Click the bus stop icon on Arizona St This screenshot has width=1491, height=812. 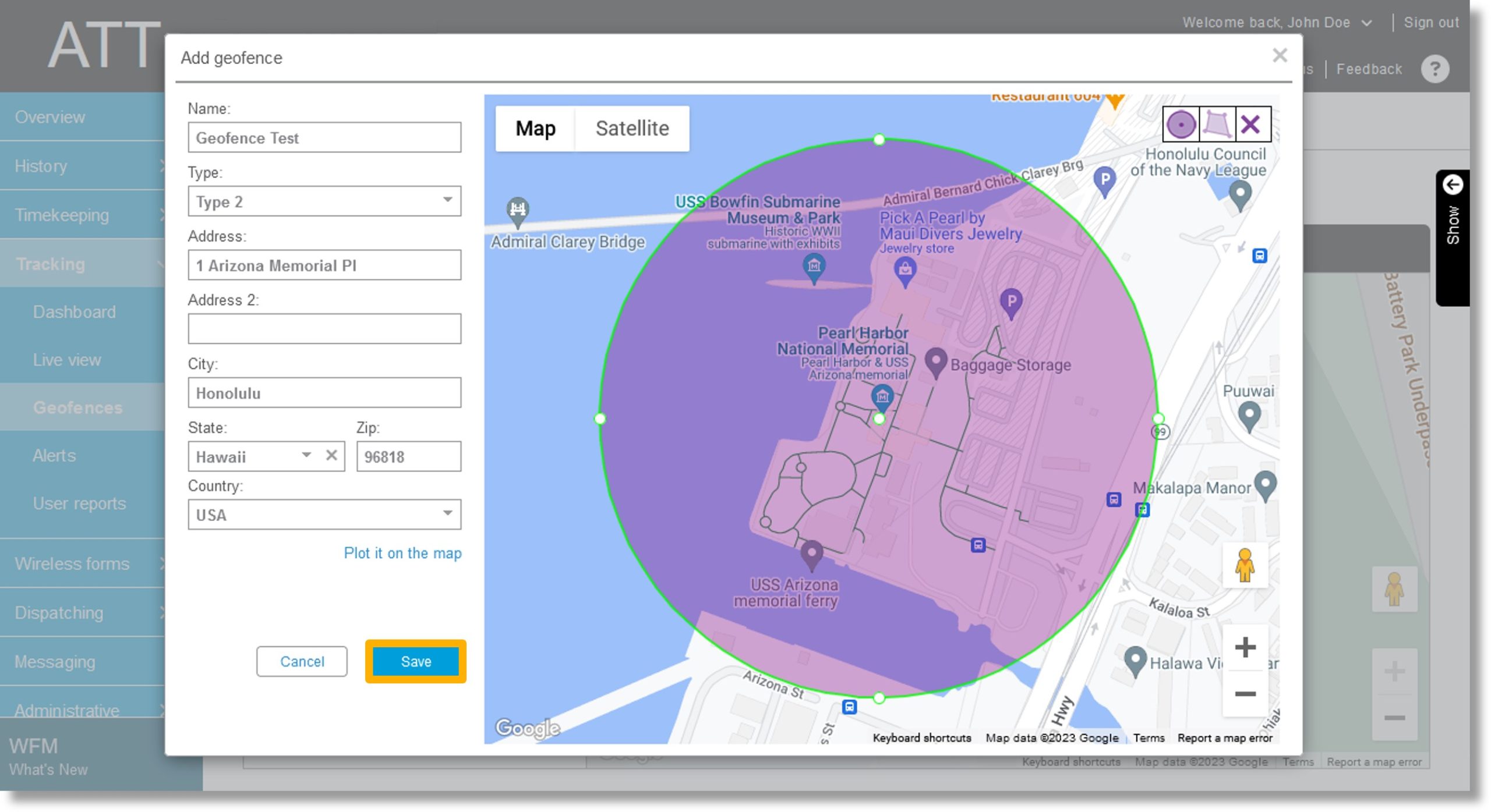click(x=849, y=707)
